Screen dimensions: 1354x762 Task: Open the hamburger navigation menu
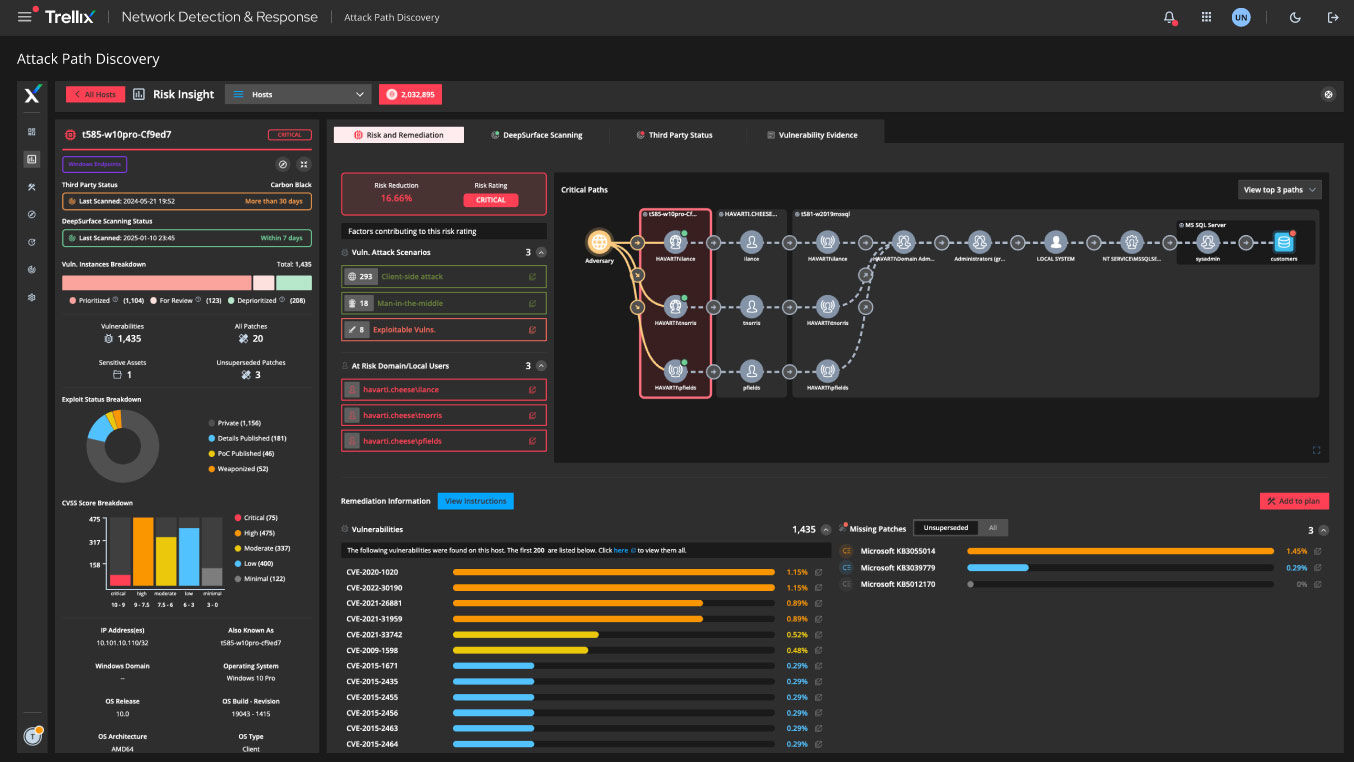click(25, 17)
